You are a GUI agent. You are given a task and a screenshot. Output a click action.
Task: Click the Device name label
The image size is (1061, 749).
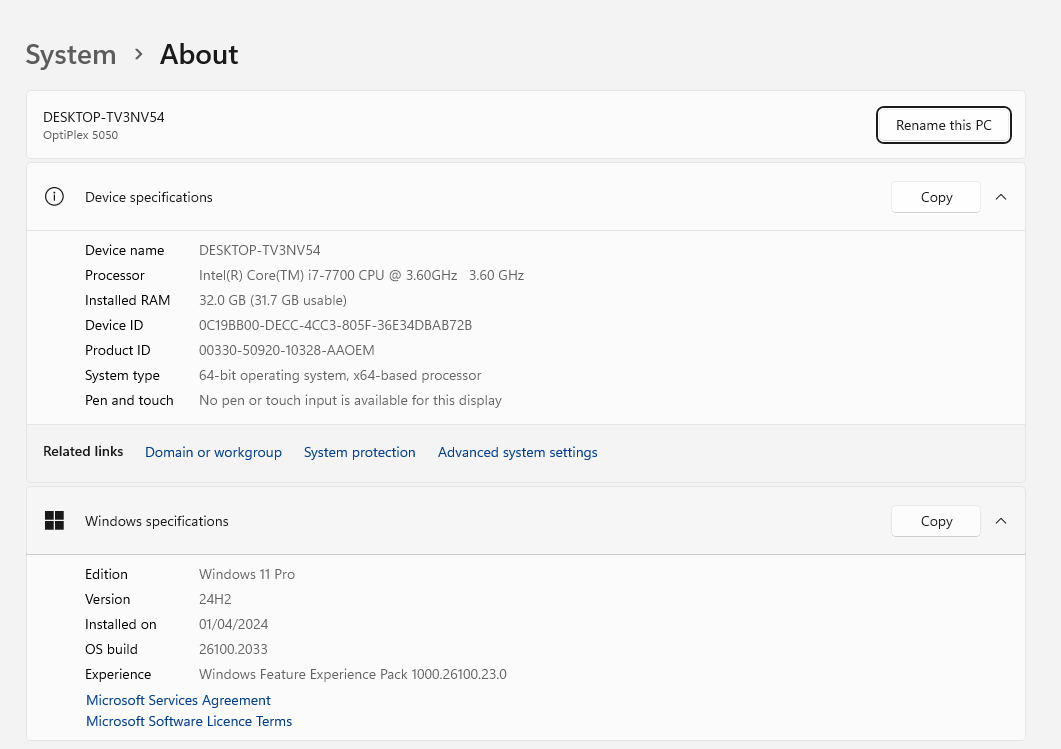125,250
